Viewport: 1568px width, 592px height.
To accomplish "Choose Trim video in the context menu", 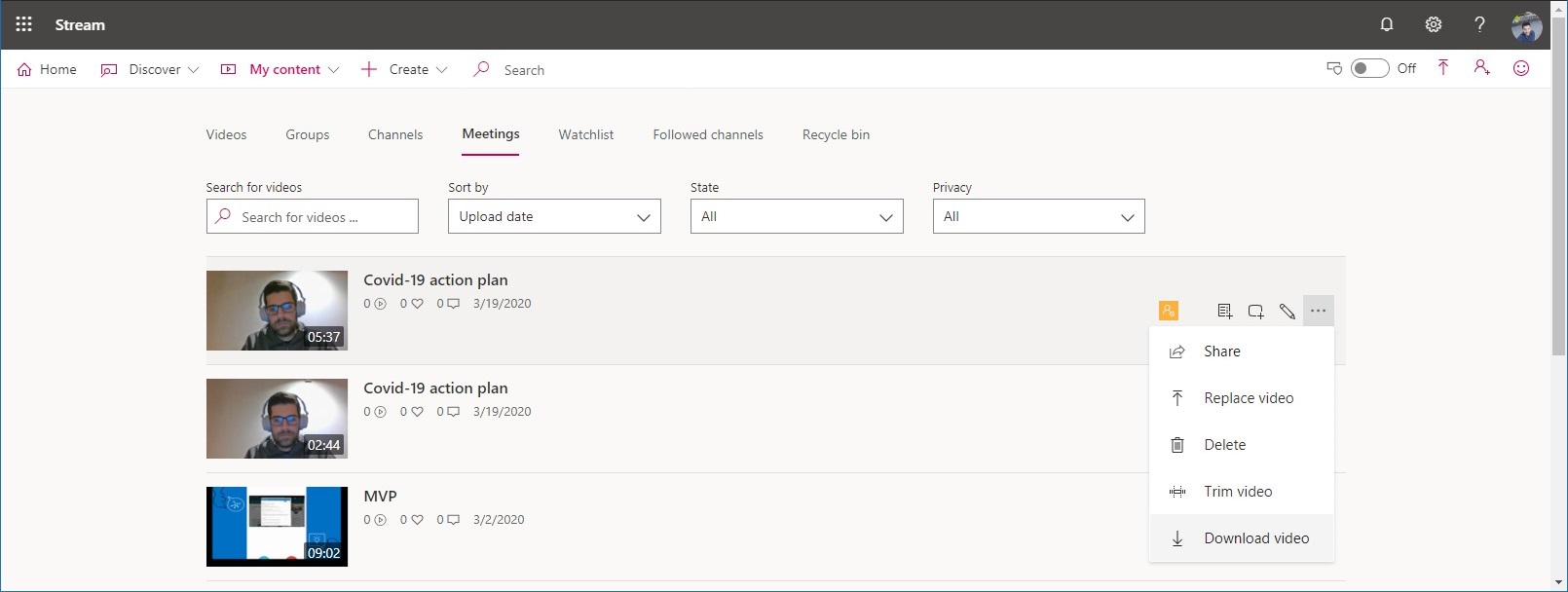I will (x=1238, y=492).
